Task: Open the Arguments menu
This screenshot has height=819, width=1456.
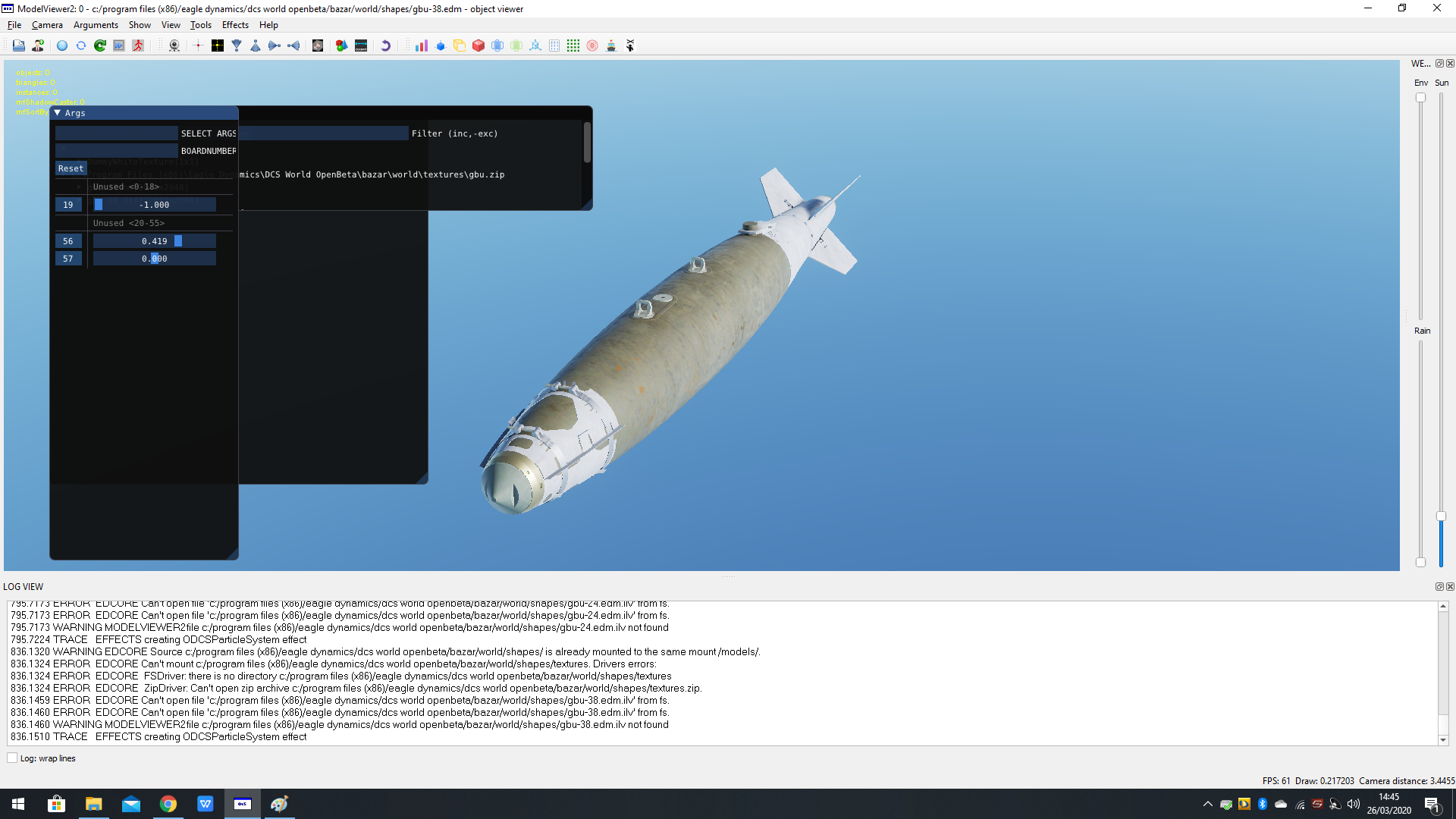Action: pyautogui.click(x=96, y=25)
